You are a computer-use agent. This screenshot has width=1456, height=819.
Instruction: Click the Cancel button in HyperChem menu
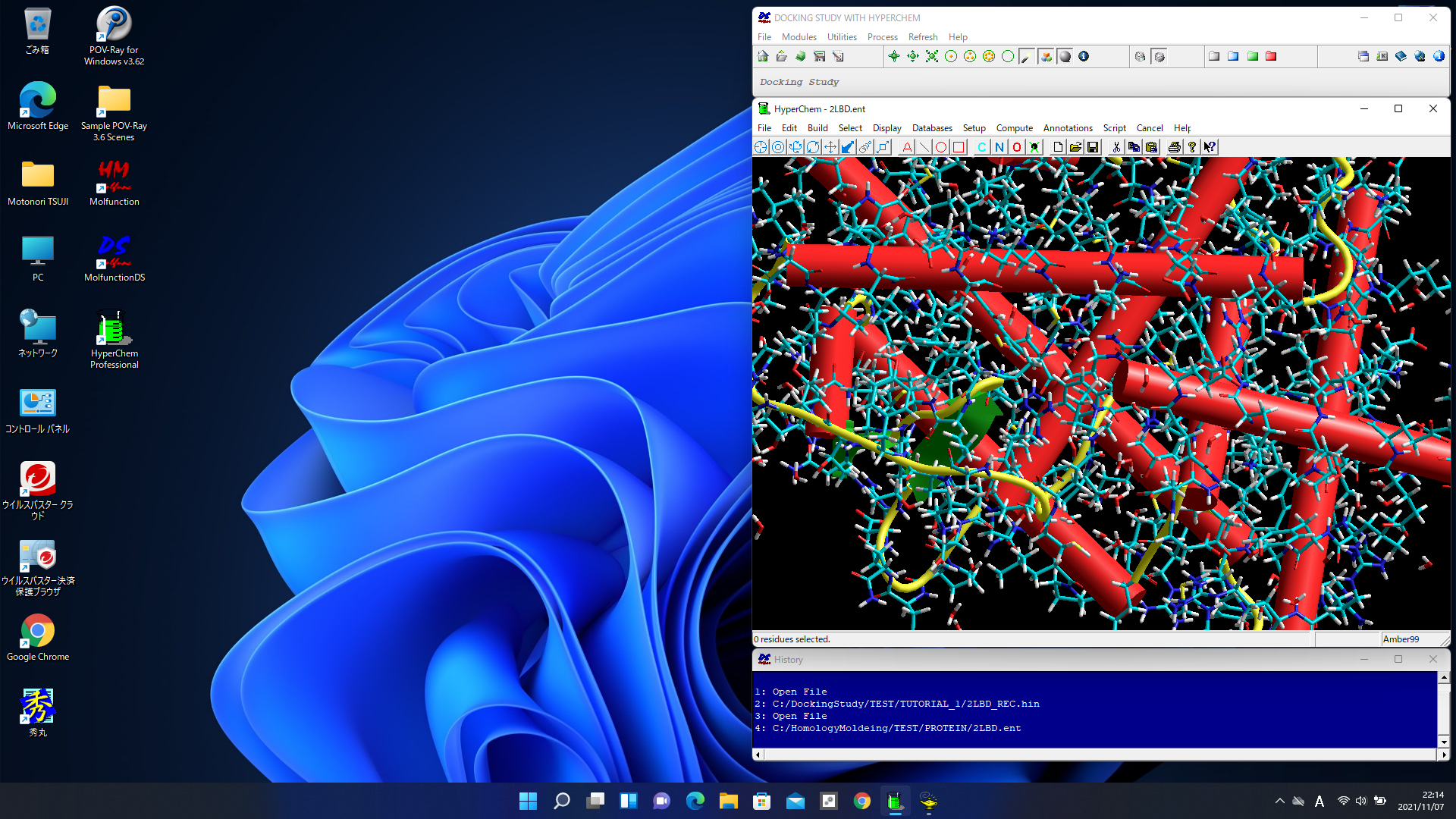point(1148,127)
